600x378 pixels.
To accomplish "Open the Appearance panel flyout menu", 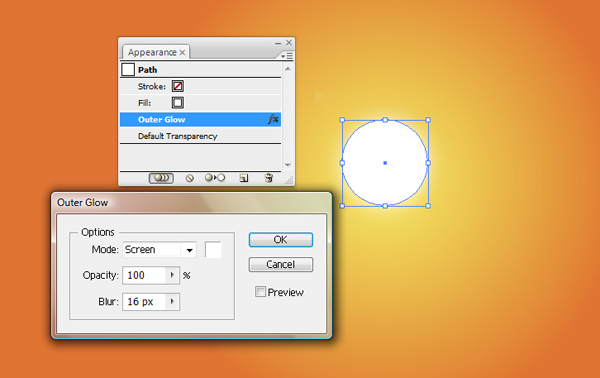I will pyautogui.click(x=287, y=56).
